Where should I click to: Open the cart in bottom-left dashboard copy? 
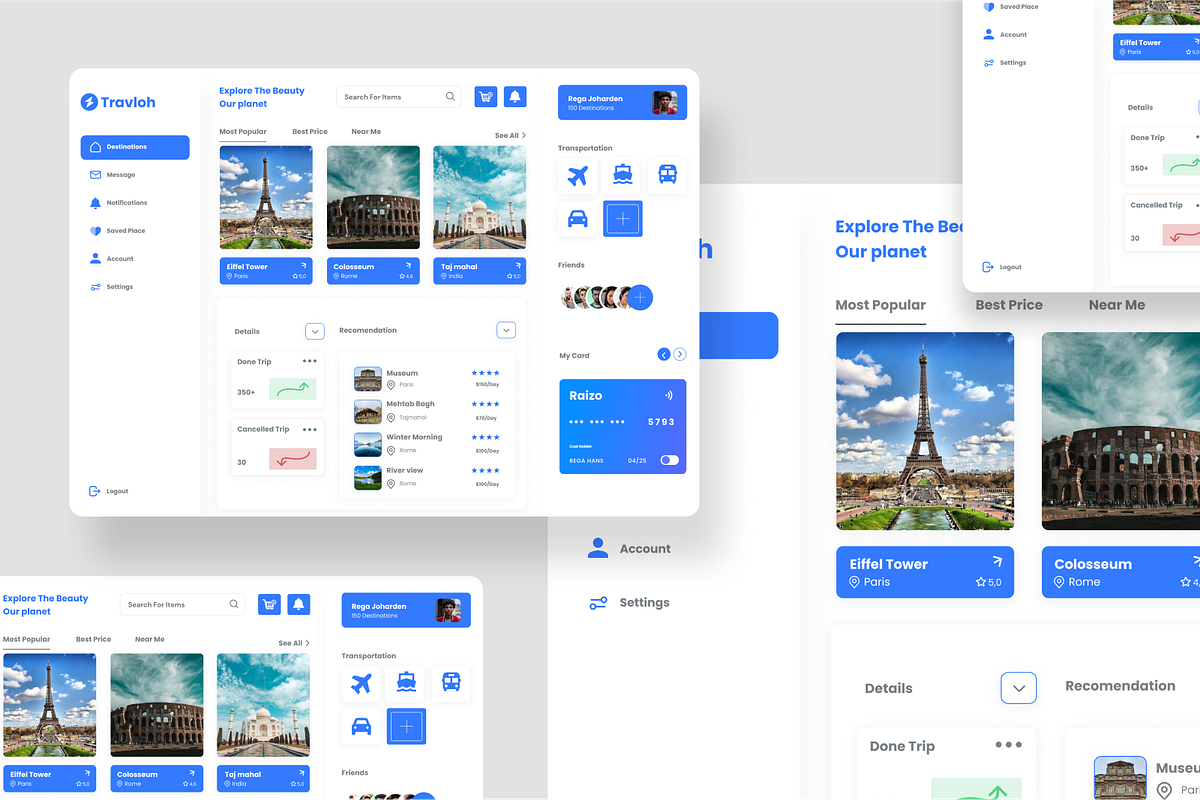click(269, 604)
